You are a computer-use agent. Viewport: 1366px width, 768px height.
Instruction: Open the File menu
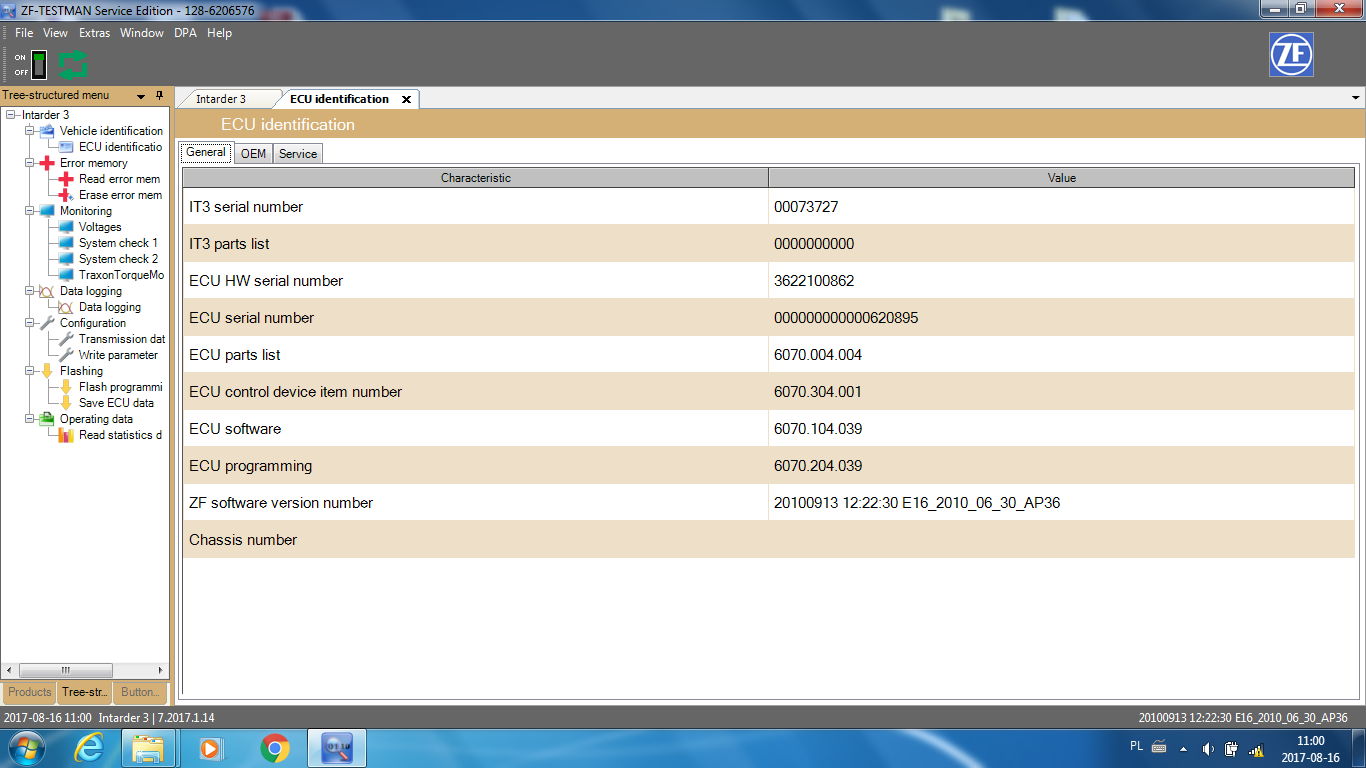pos(24,33)
